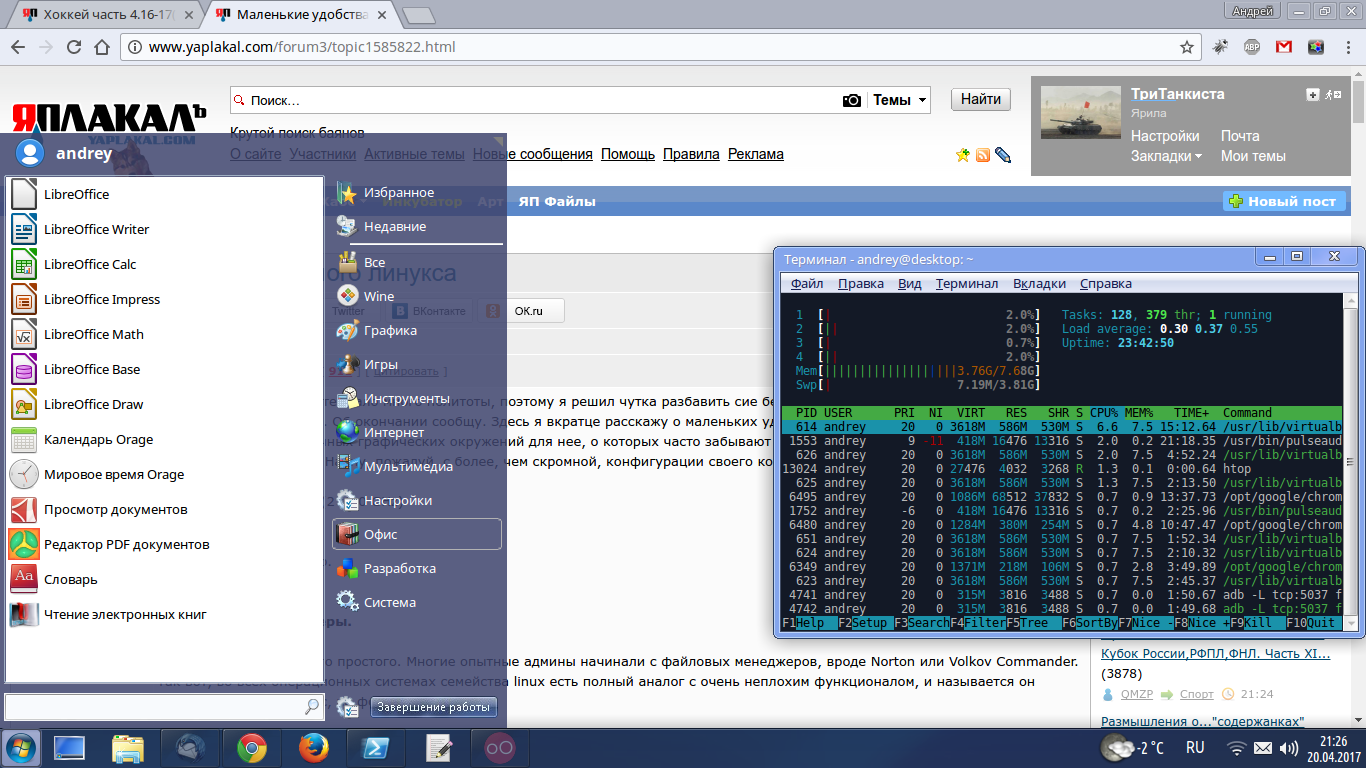Open the Вид menu in the terminal
The width and height of the screenshot is (1366, 768).
tap(910, 283)
